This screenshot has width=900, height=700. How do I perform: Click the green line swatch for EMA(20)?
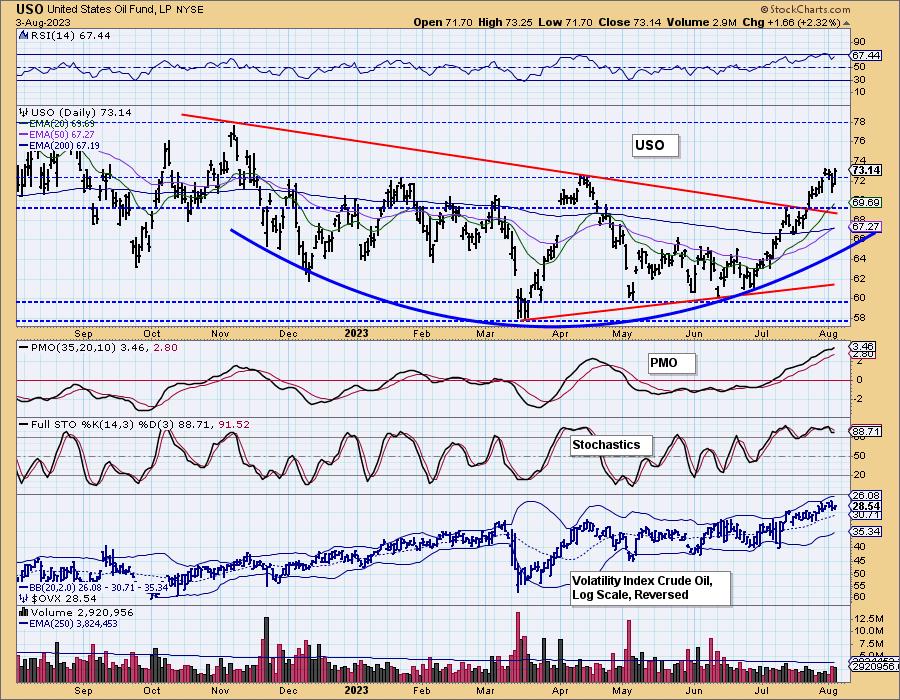pyautogui.click(x=24, y=124)
